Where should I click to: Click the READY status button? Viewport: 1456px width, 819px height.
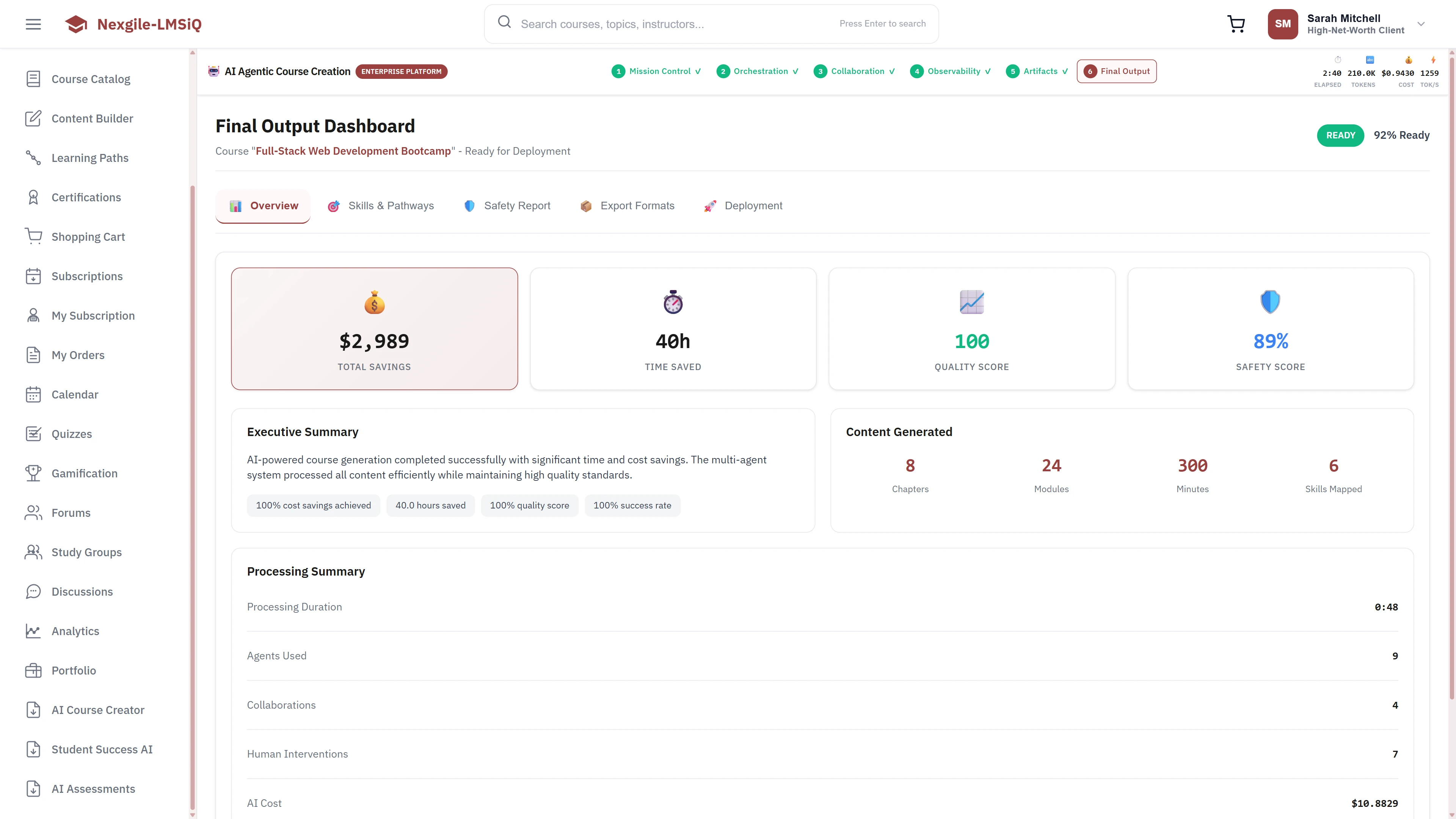click(x=1340, y=135)
